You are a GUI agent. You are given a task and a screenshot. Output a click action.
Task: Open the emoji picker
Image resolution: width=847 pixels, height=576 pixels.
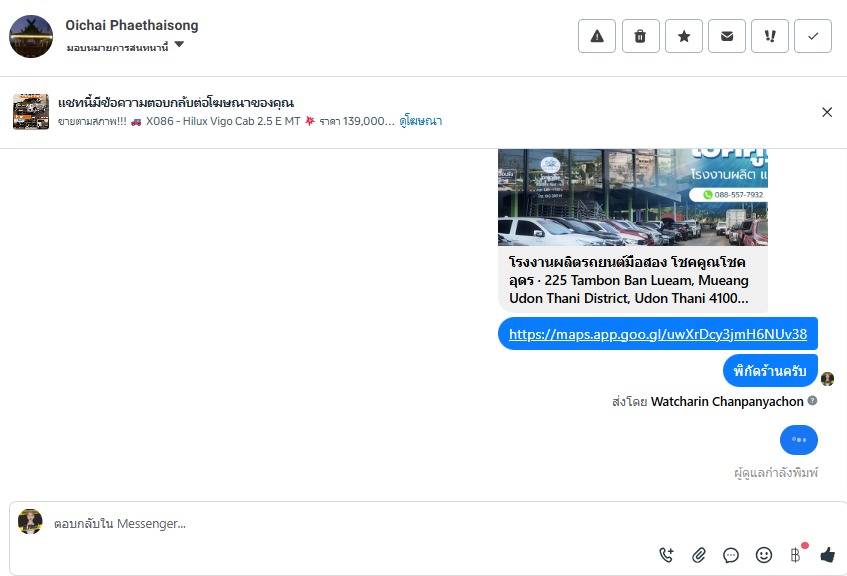(x=764, y=555)
